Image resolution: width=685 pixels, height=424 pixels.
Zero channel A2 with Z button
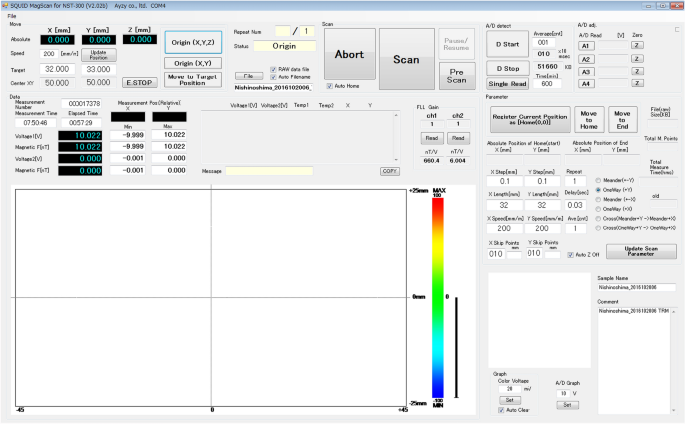[637, 59]
